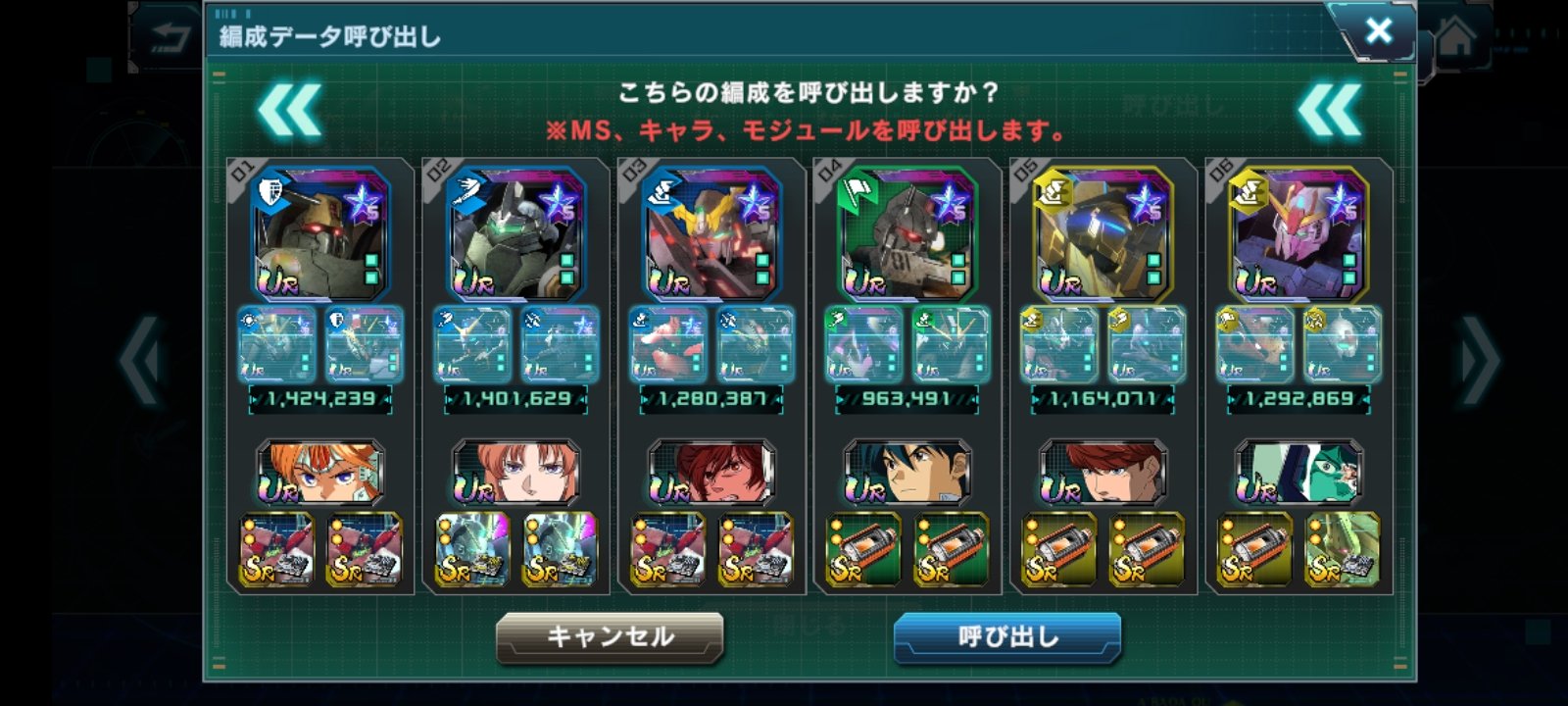
Task: Tap the dark-haired pilot portrait in slot 04
Action: 907,473
